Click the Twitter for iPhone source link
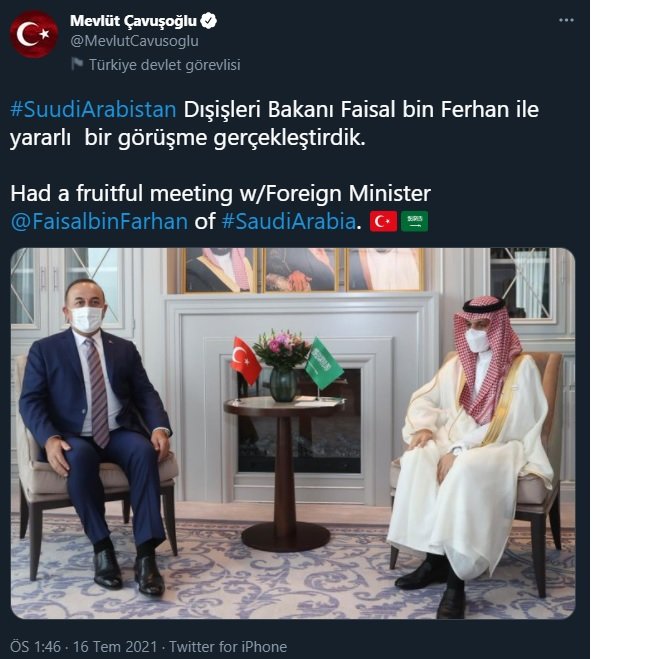The width and height of the screenshot is (670, 659). [x=228, y=647]
